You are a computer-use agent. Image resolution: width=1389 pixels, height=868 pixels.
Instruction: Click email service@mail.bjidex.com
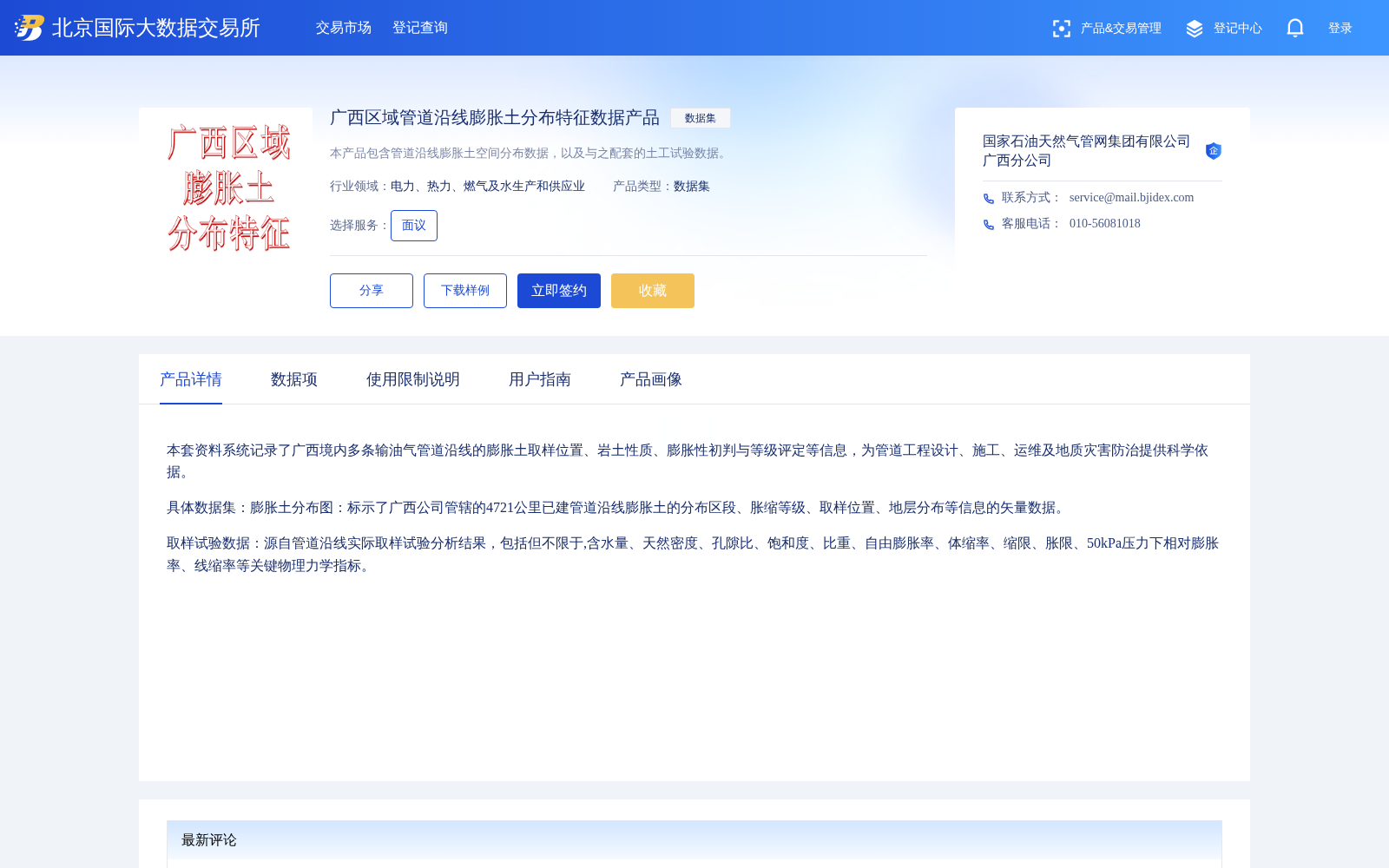coord(1131,198)
